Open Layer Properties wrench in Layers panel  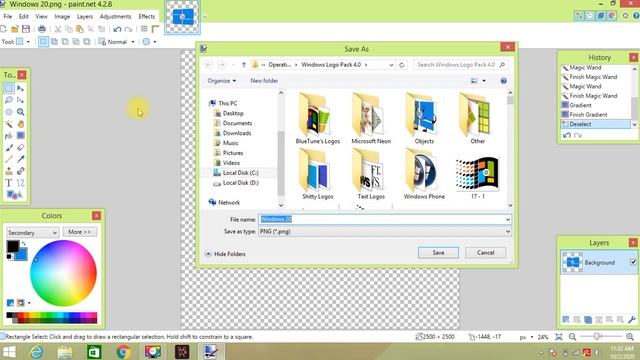[631, 320]
